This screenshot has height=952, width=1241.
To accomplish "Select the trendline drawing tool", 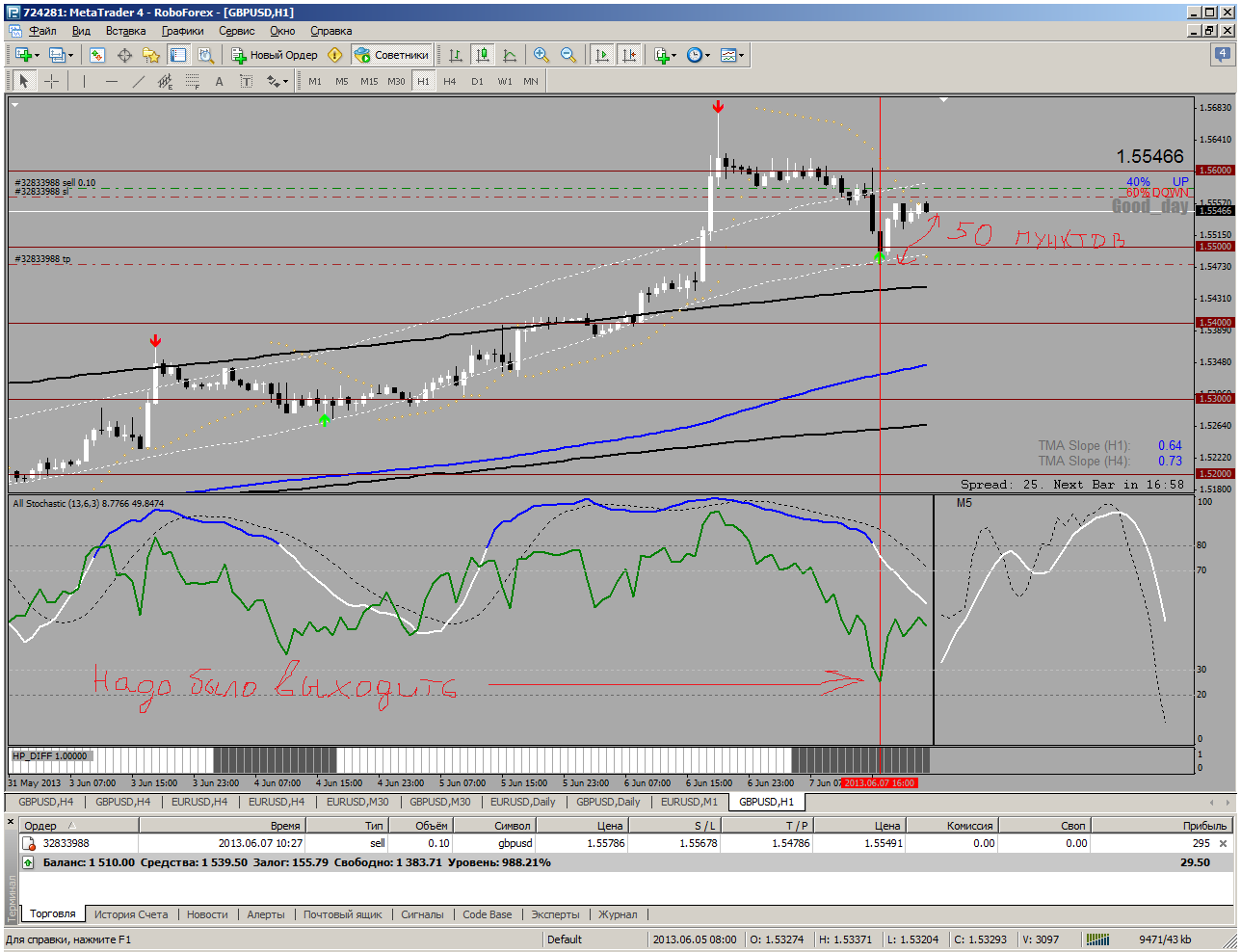I will tap(138, 81).
